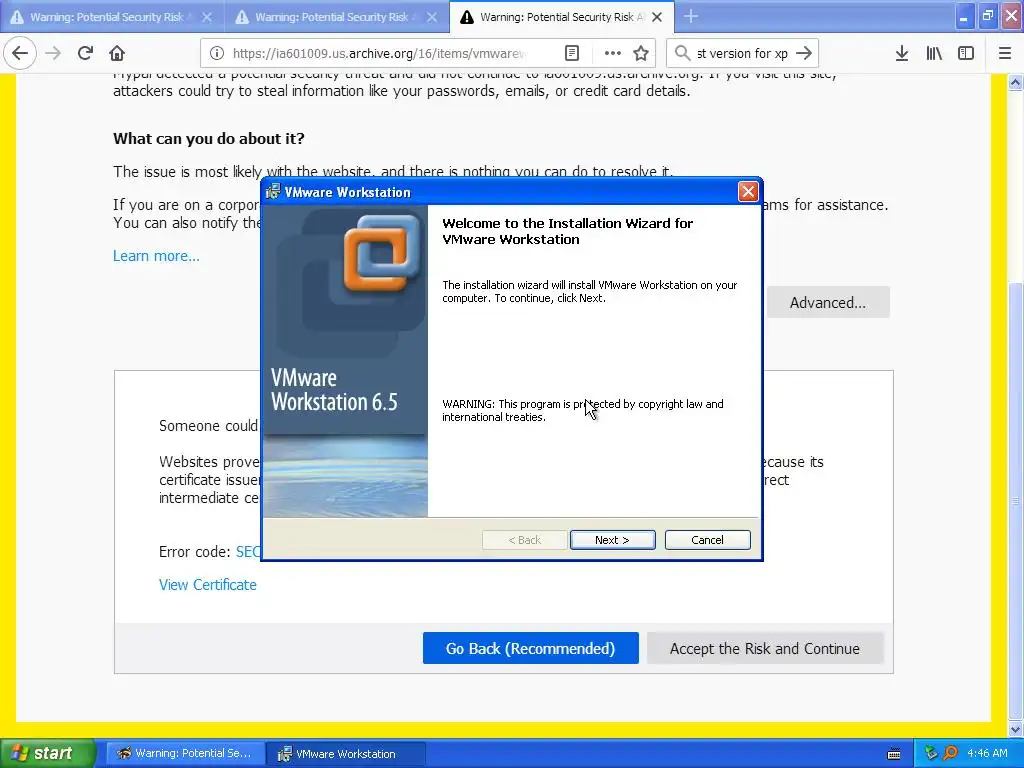Go to Firefox home page
The image size is (1024, 768).
coord(117,53)
